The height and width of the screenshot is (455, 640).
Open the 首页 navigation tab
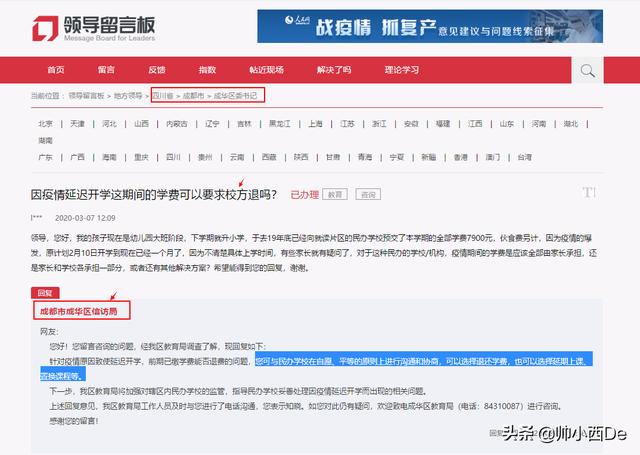pyautogui.click(x=56, y=70)
